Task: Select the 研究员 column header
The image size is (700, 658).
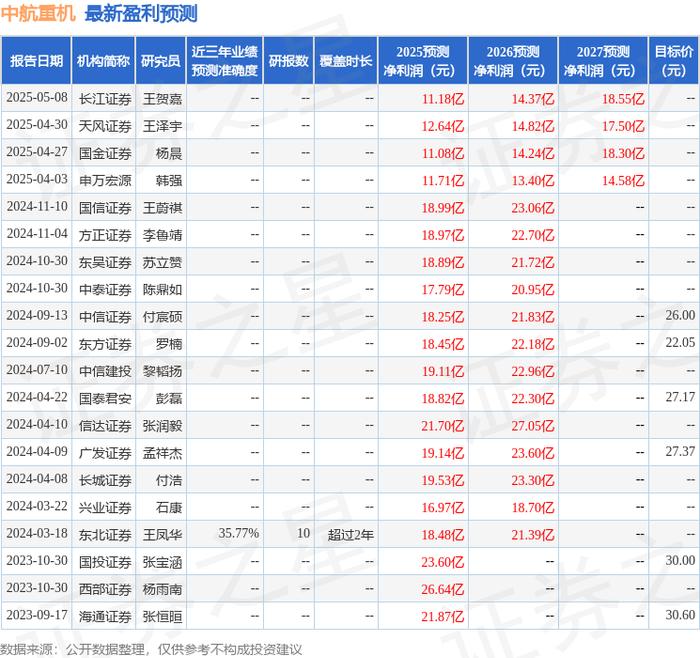Action: [161, 61]
